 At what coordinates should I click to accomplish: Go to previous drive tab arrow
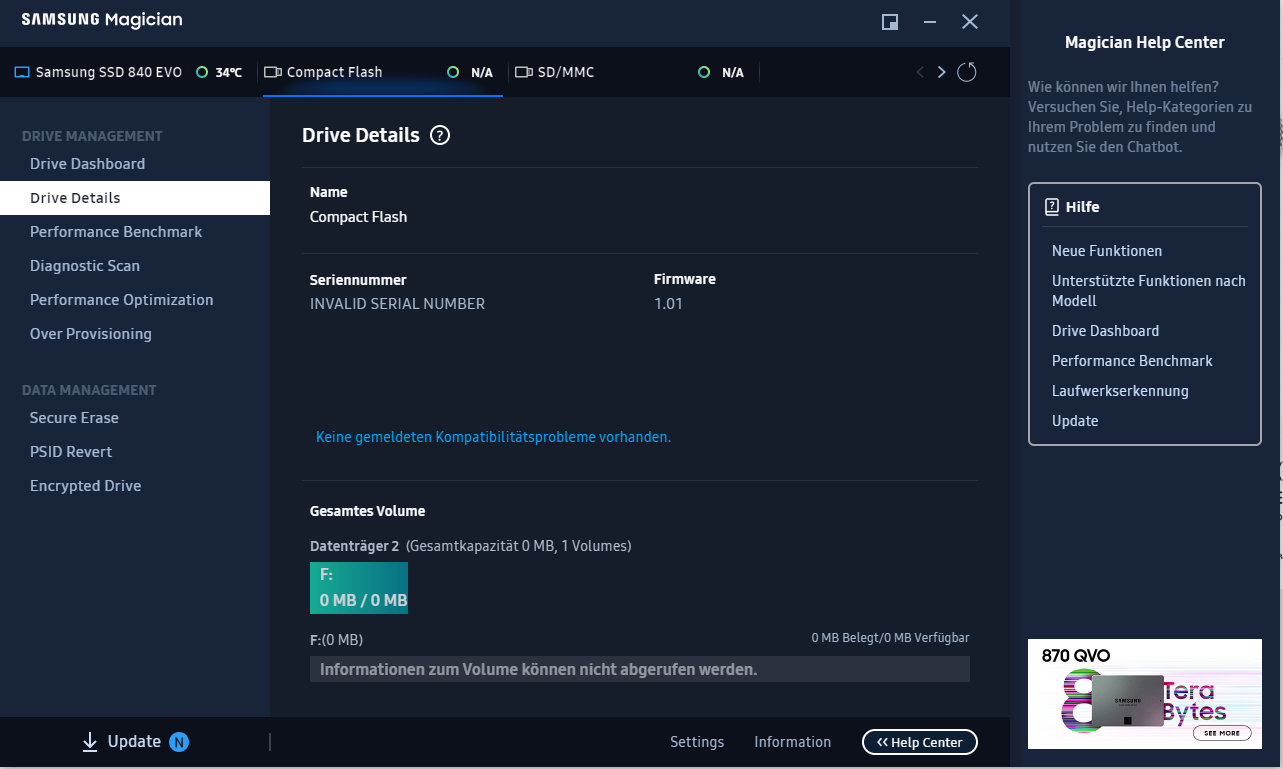click(x=920, y=72)
